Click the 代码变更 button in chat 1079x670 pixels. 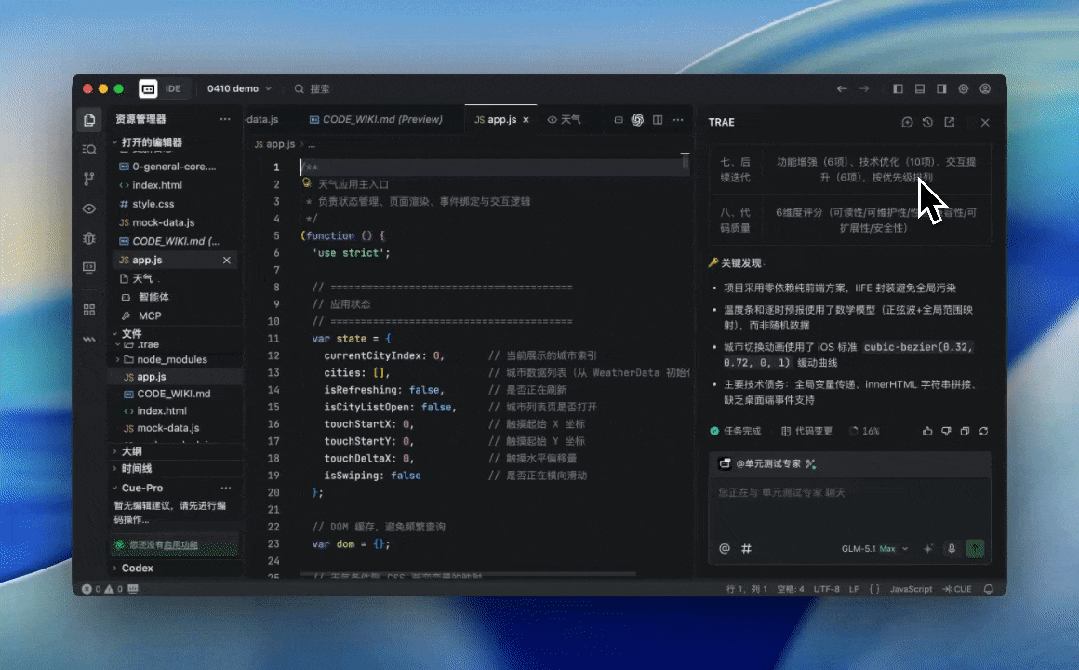pos(806,431)
